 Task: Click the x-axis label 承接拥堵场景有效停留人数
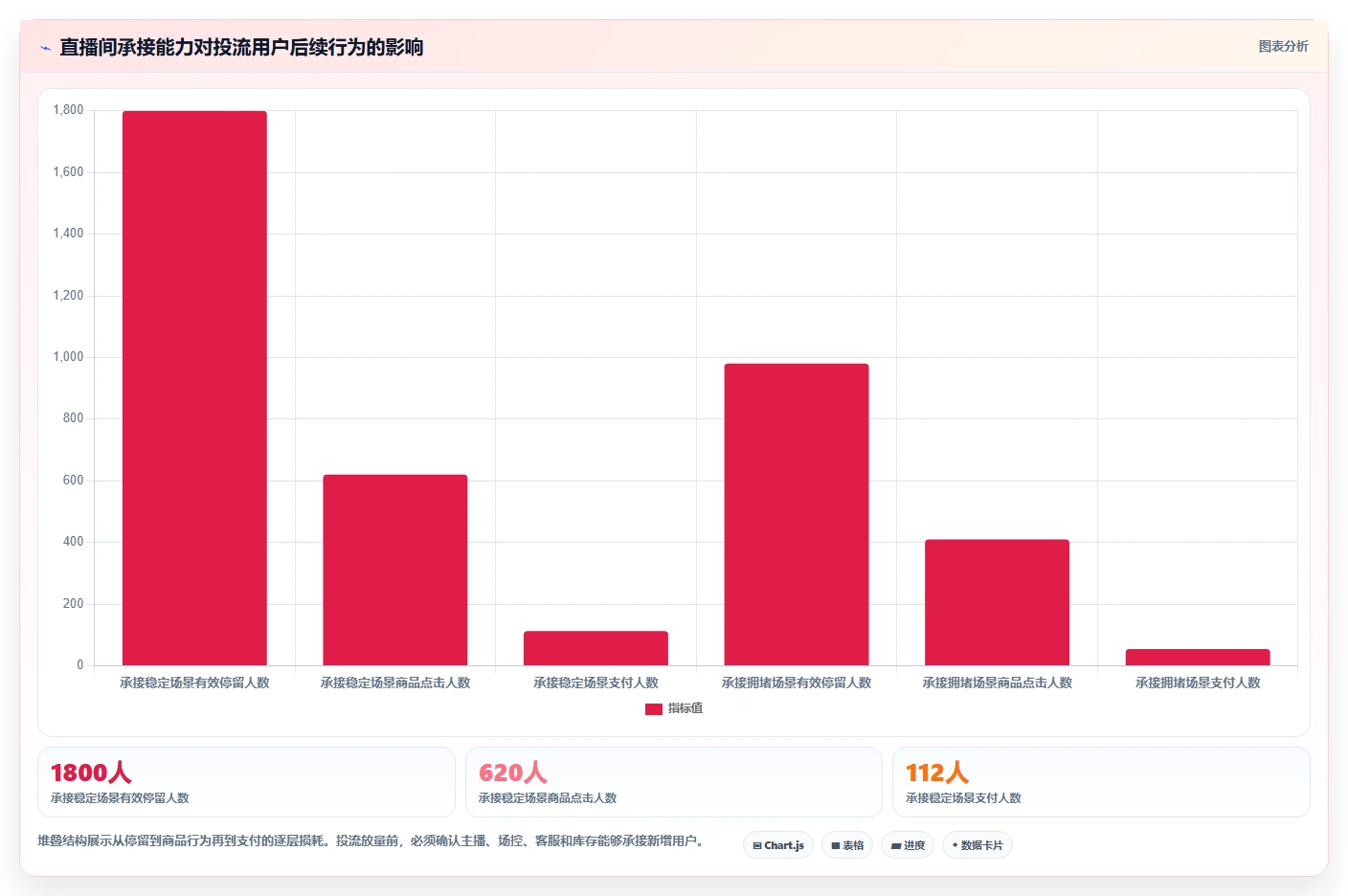tap(797, 683)
